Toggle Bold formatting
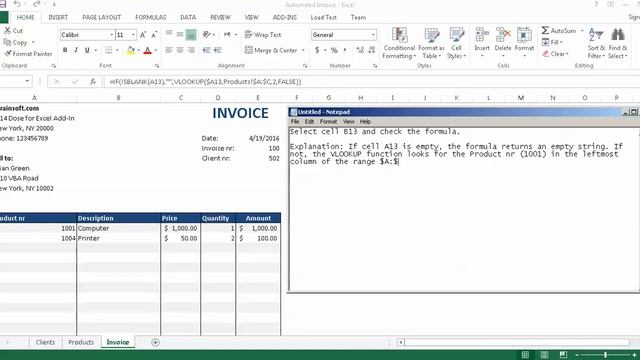This screenshot has width=640, height=360. pos(65,50)
